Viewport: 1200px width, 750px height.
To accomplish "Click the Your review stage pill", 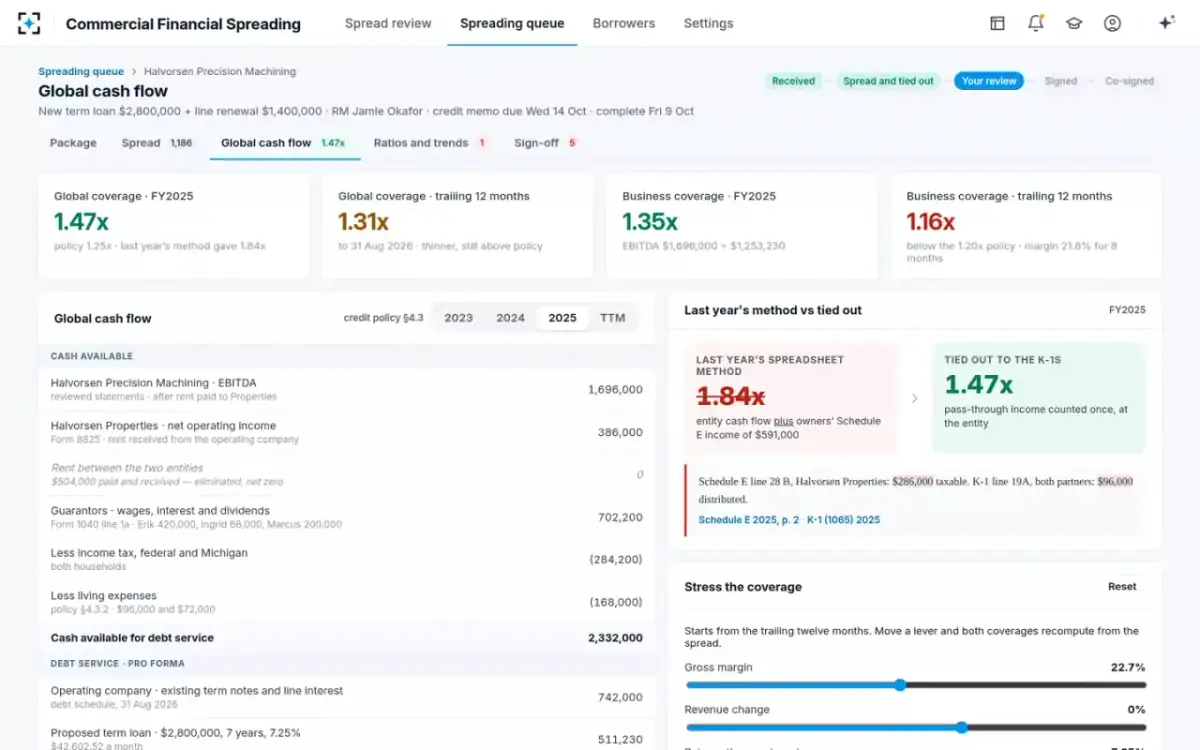I will click(x=988, y=81).
